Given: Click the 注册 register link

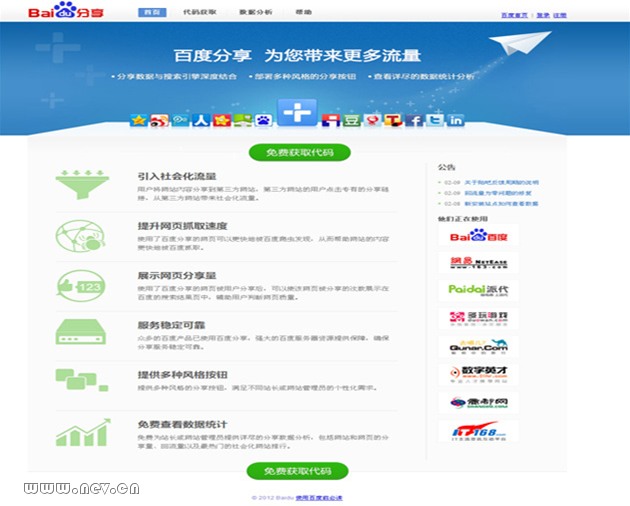Looking at the screenshot, I should 560,15.
